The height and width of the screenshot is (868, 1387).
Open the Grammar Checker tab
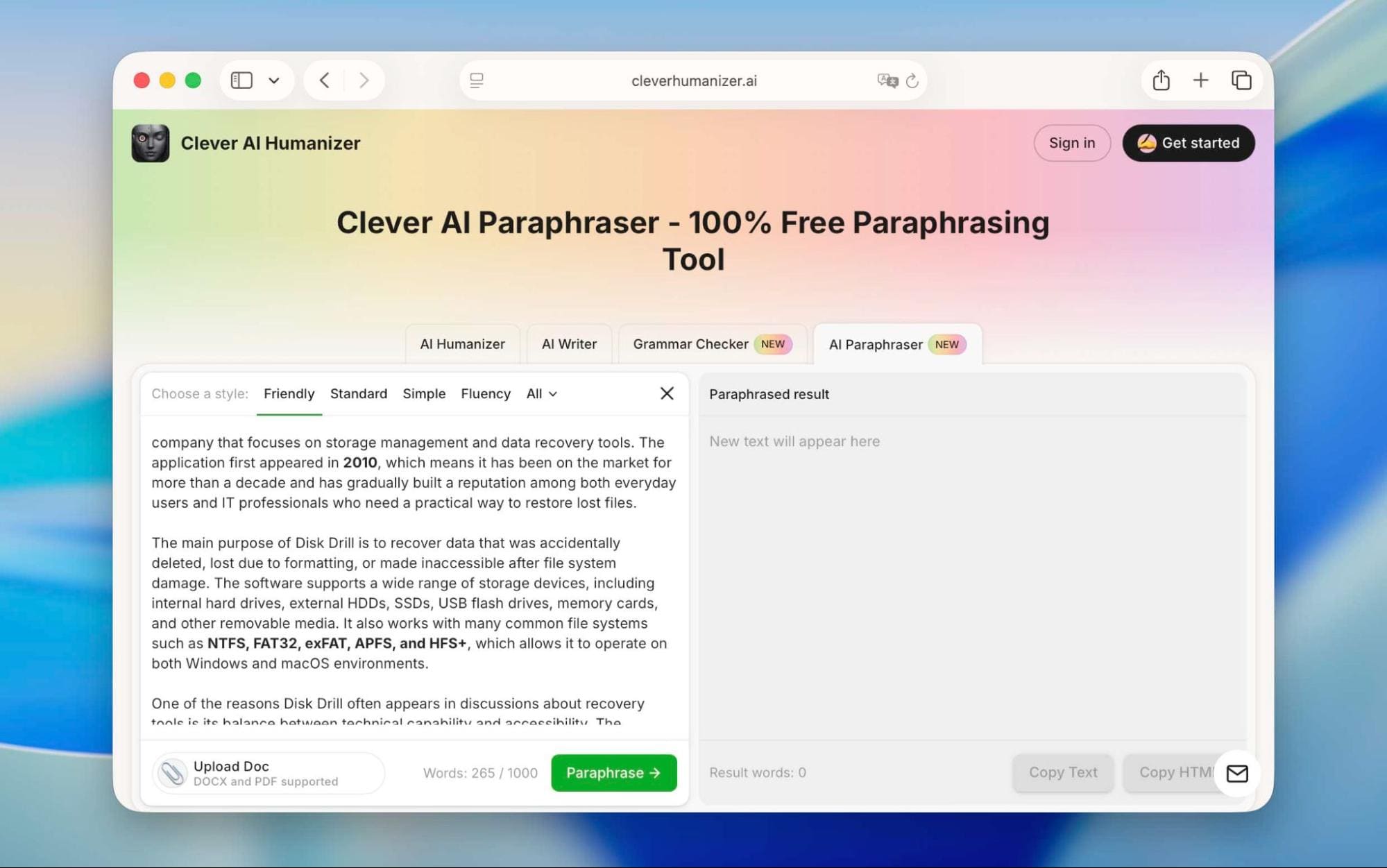pos(713,344)
